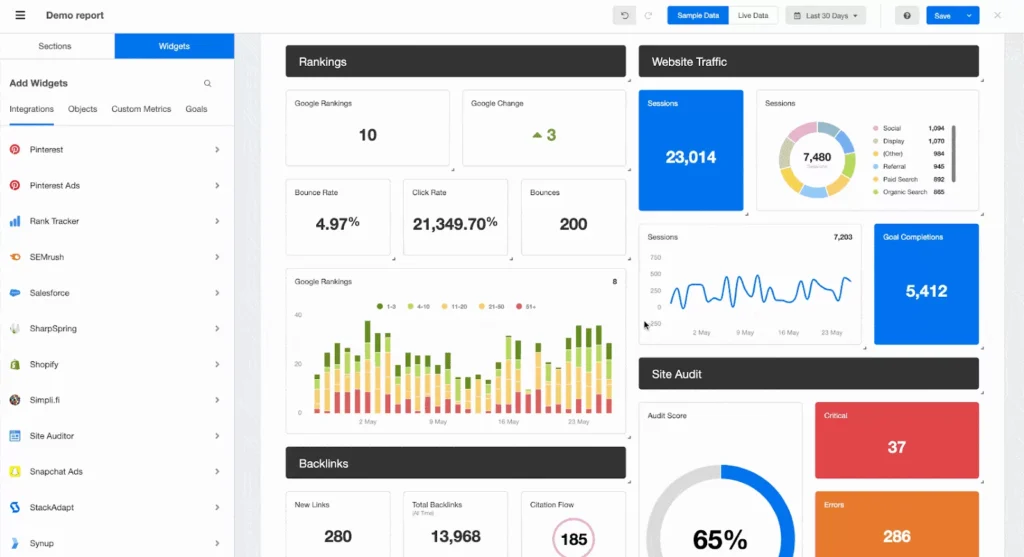Image resolution: width=1024 pixels, height=557 pixels.
Task: Click the Save button
Action: (x=941, y=16)
